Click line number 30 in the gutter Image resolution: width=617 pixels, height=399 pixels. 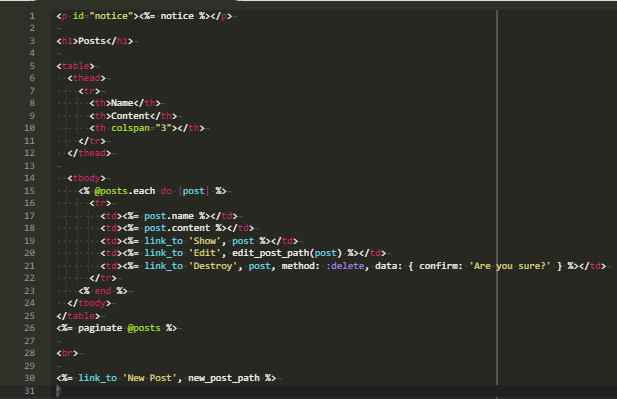pos(30,378)
